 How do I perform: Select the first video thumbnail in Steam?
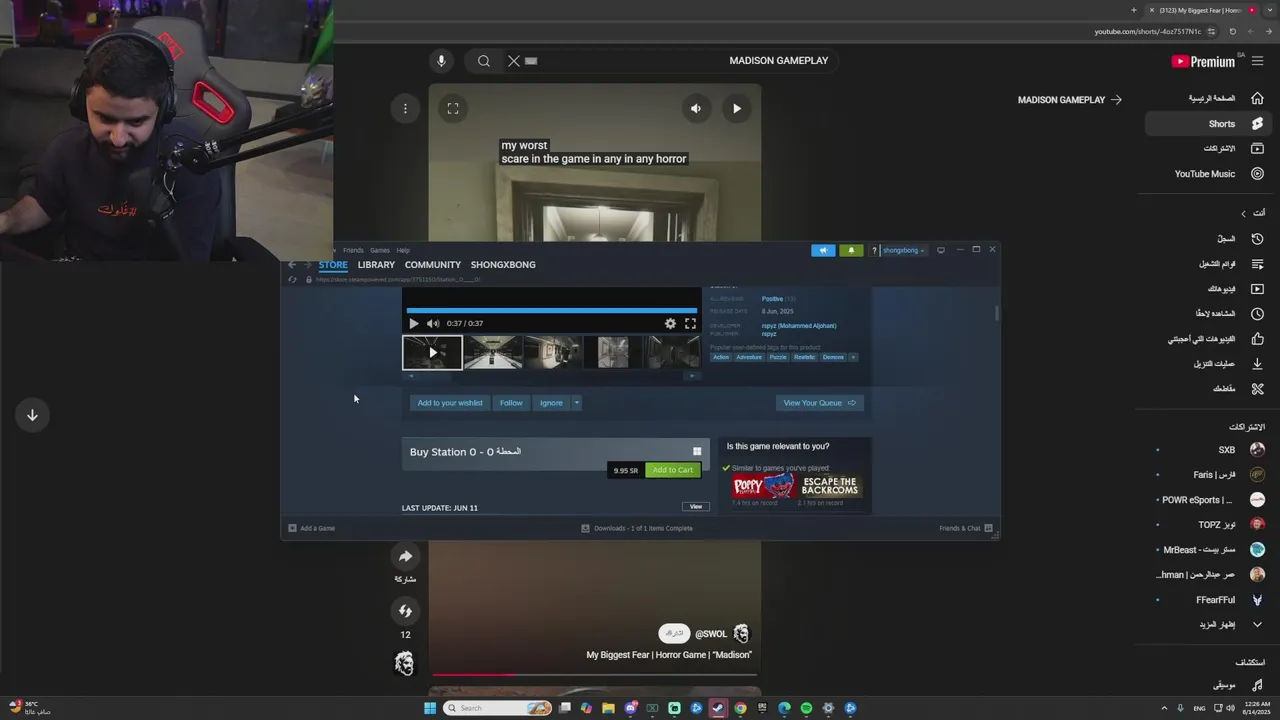click(x=432, y=352)
